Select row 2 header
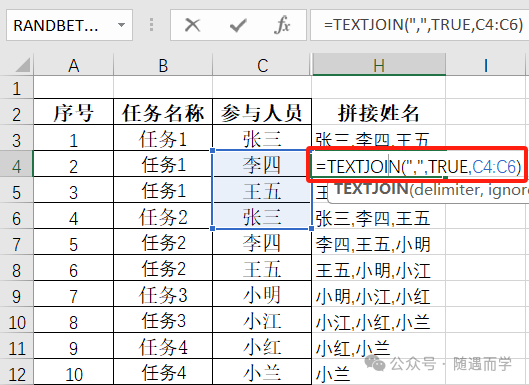This screenshot has width=529, height=385. click(17, 113)
